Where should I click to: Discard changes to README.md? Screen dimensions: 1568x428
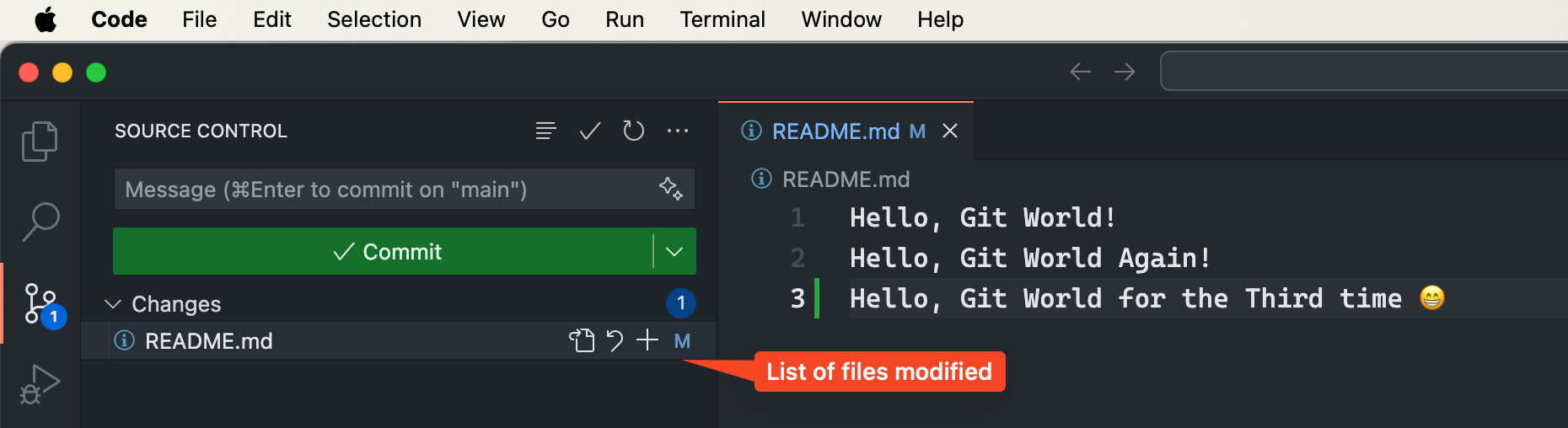pyautogui.click(x=615, y=340)
